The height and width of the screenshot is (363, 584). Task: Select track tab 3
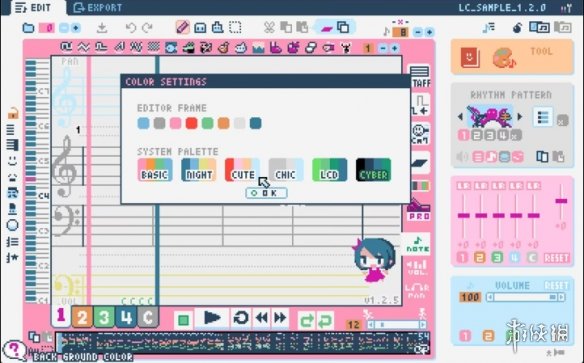(104, 317)
